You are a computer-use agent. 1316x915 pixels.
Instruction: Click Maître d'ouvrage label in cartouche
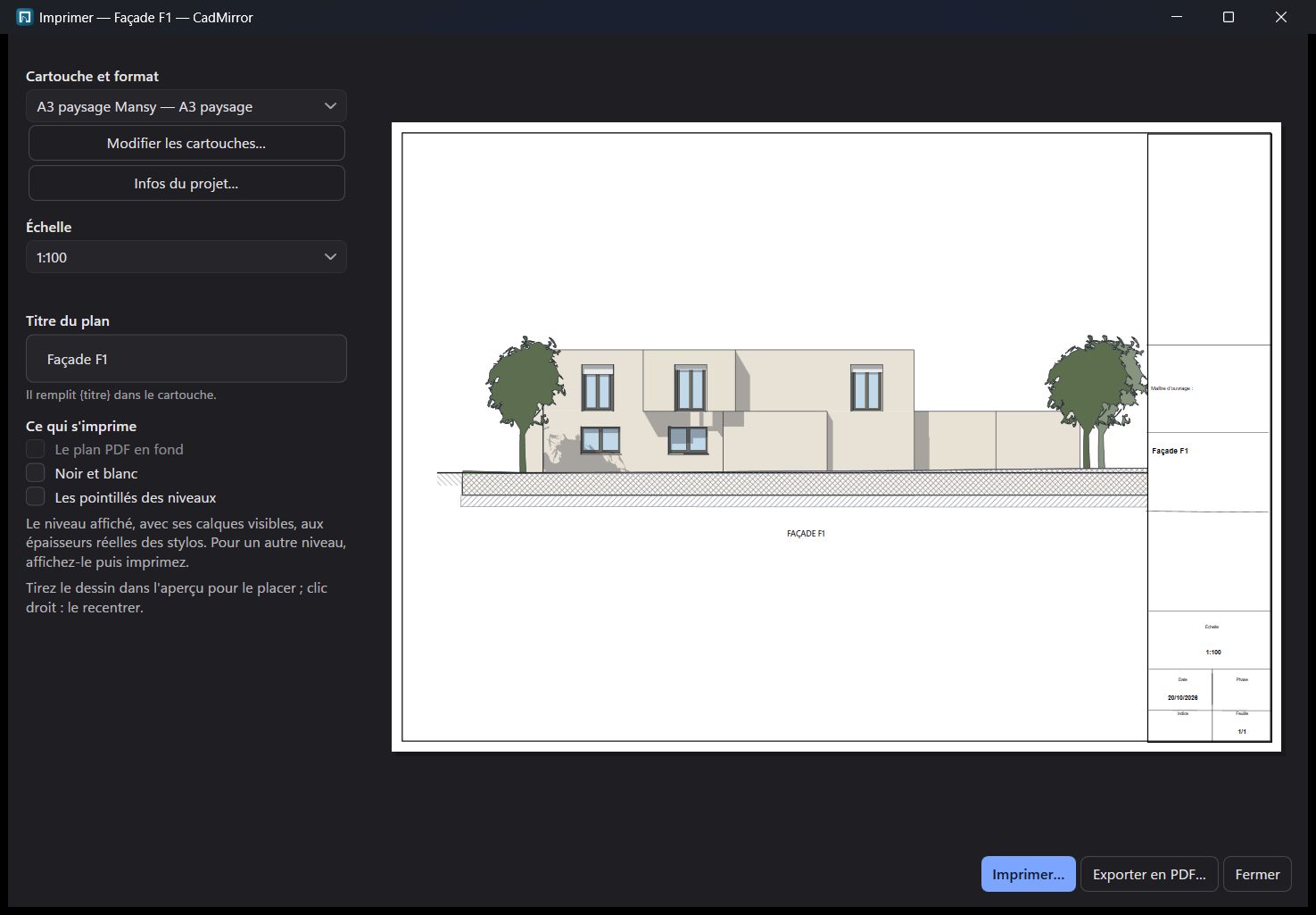1171,388
